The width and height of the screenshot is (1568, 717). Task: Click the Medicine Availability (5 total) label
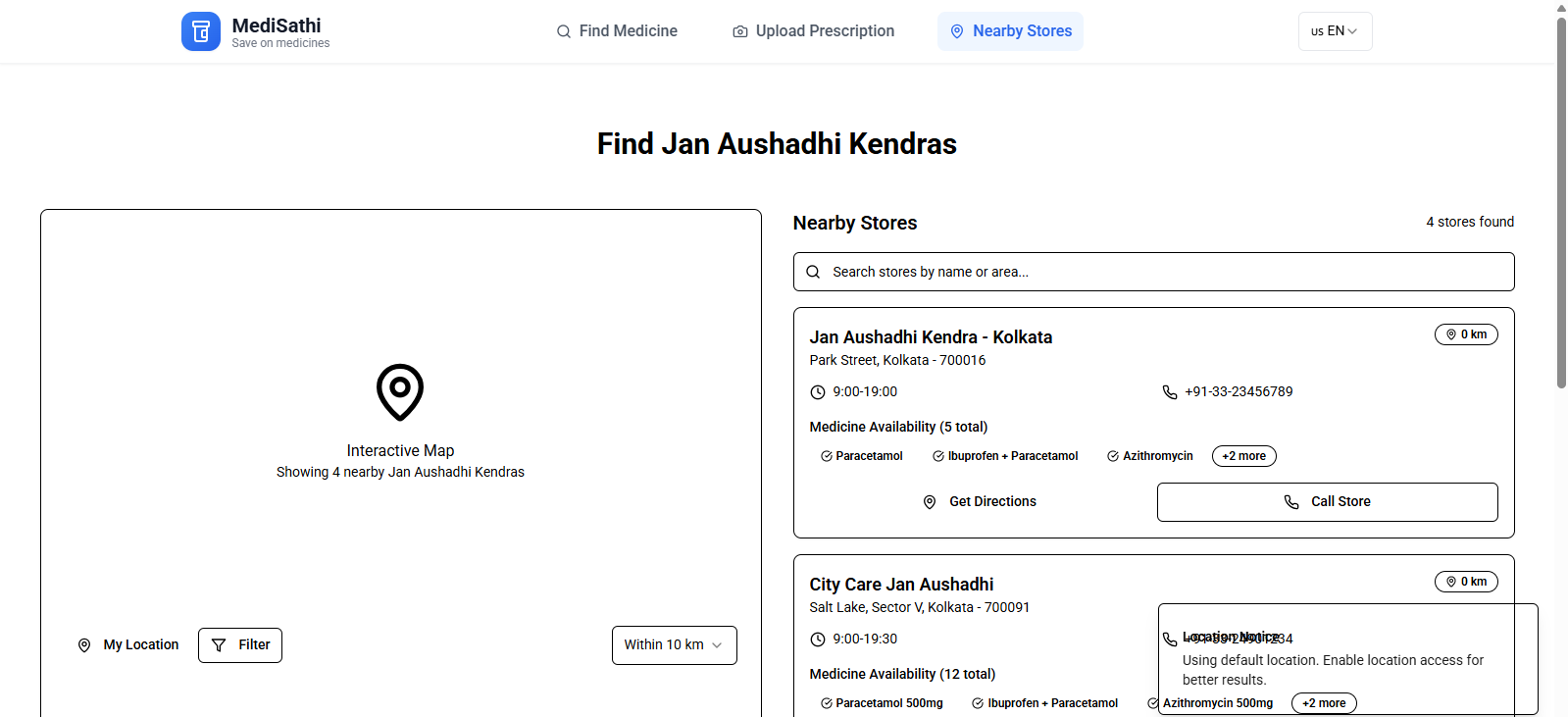coord(898,427)
